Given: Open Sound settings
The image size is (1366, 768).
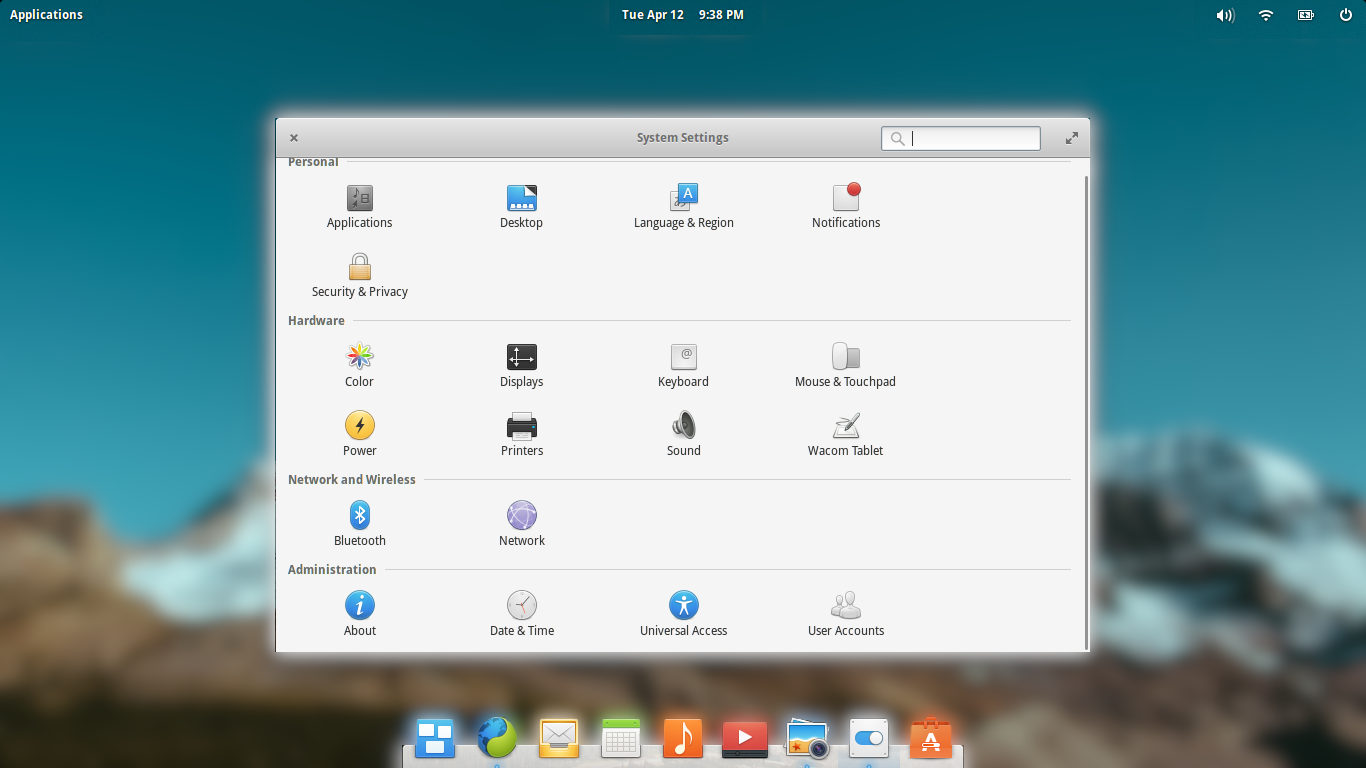Looking at the screenshot, I should (x=684, y=435).
